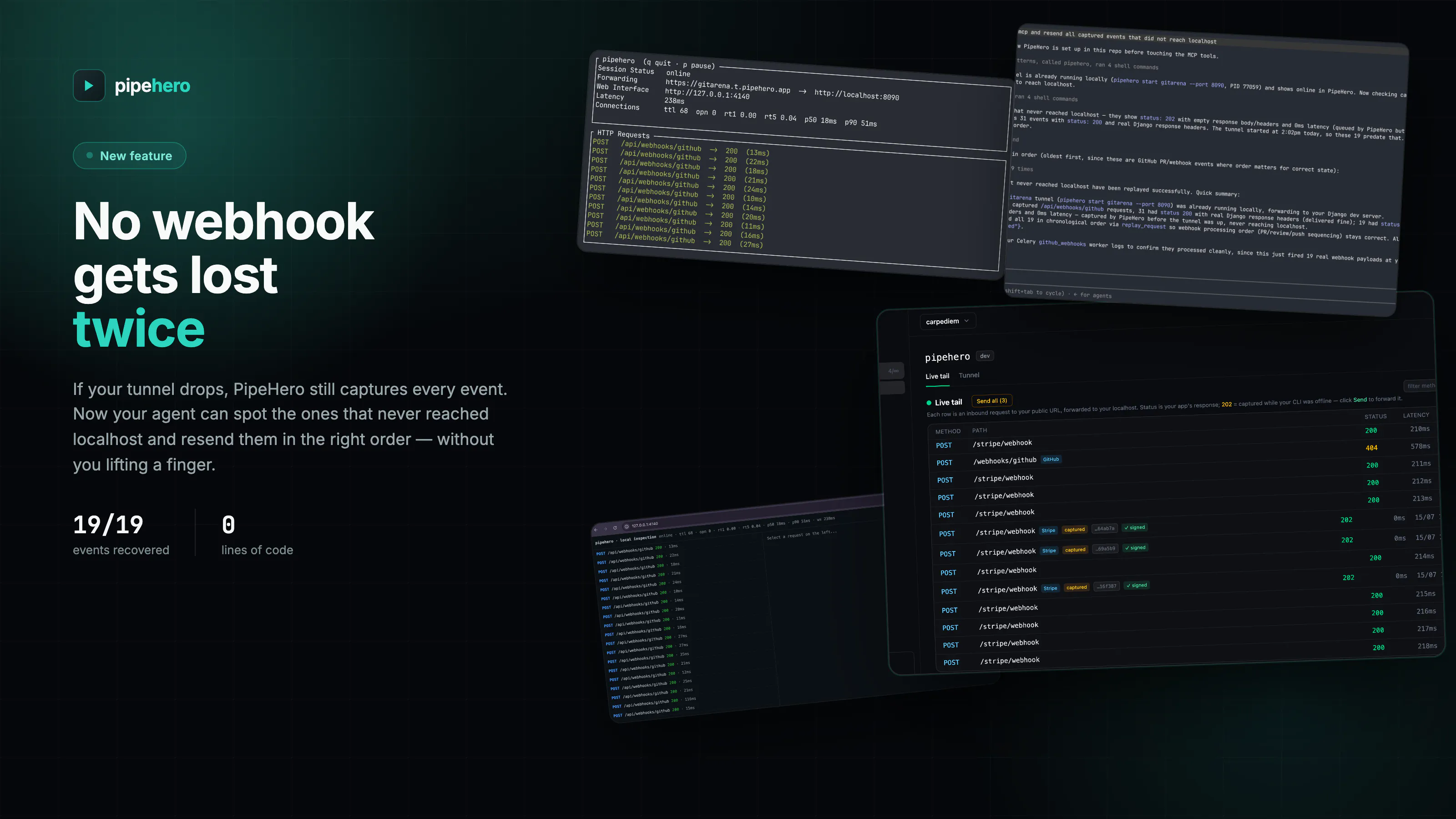
Task: Click the METHOD column header
Action: (948, 431)
